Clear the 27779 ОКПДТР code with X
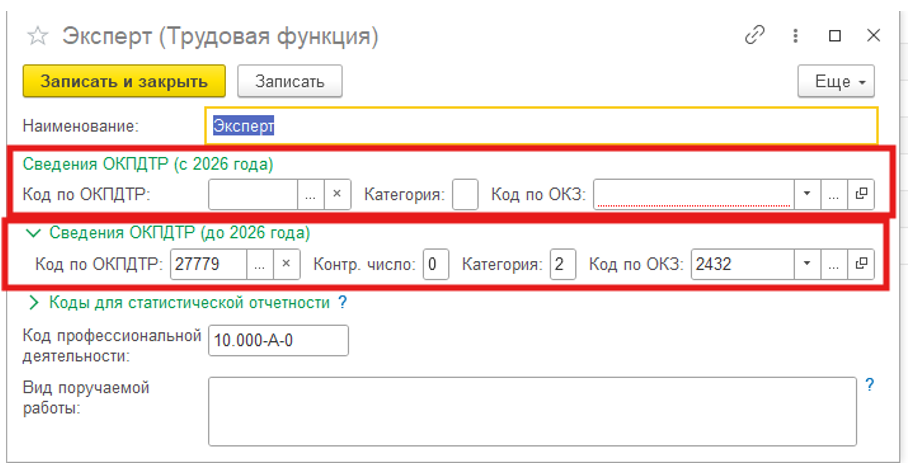The width and height of the screenshot is (913, 470). tap(286, 264)
